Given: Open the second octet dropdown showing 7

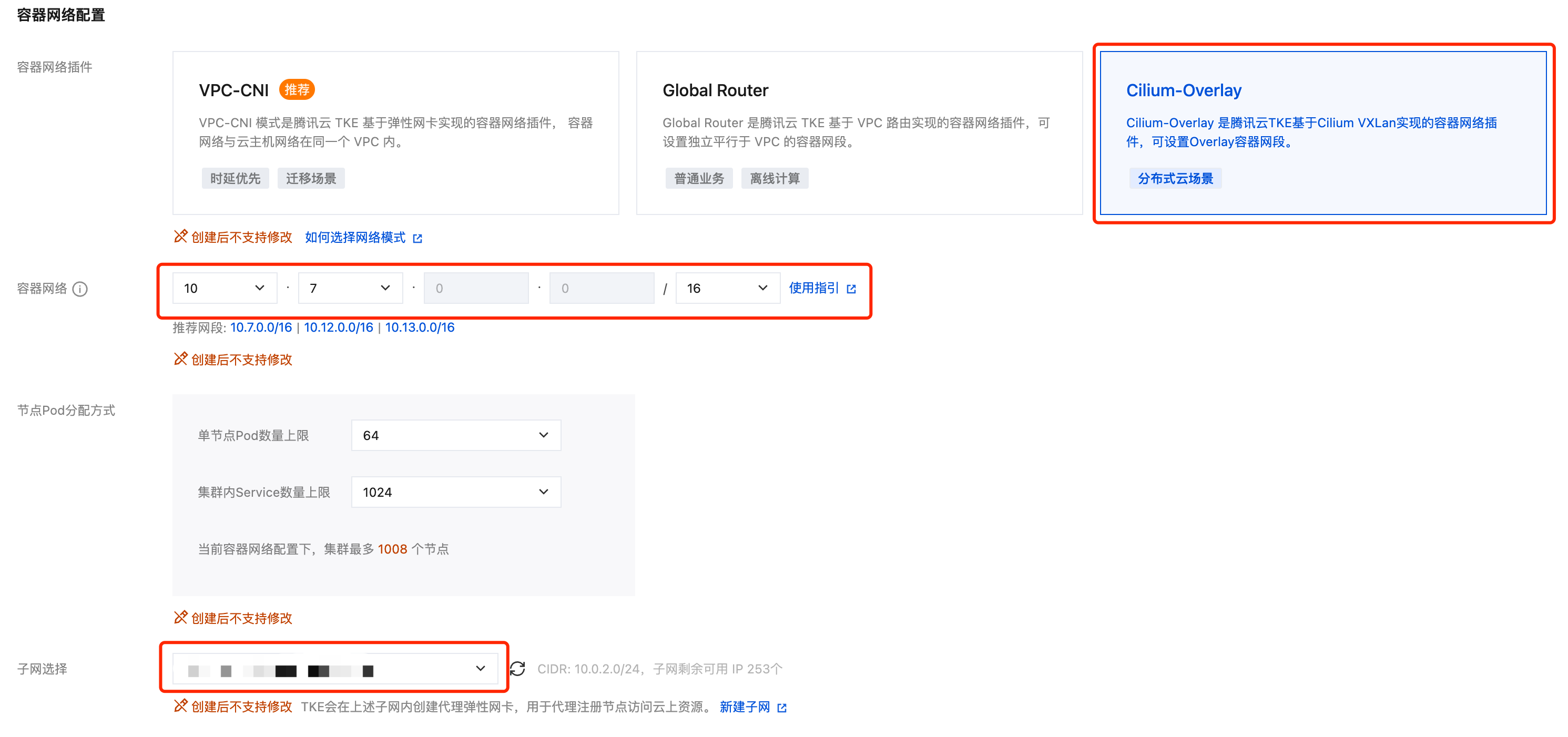Looking at the screenshot, I should [x=350, y=289].
